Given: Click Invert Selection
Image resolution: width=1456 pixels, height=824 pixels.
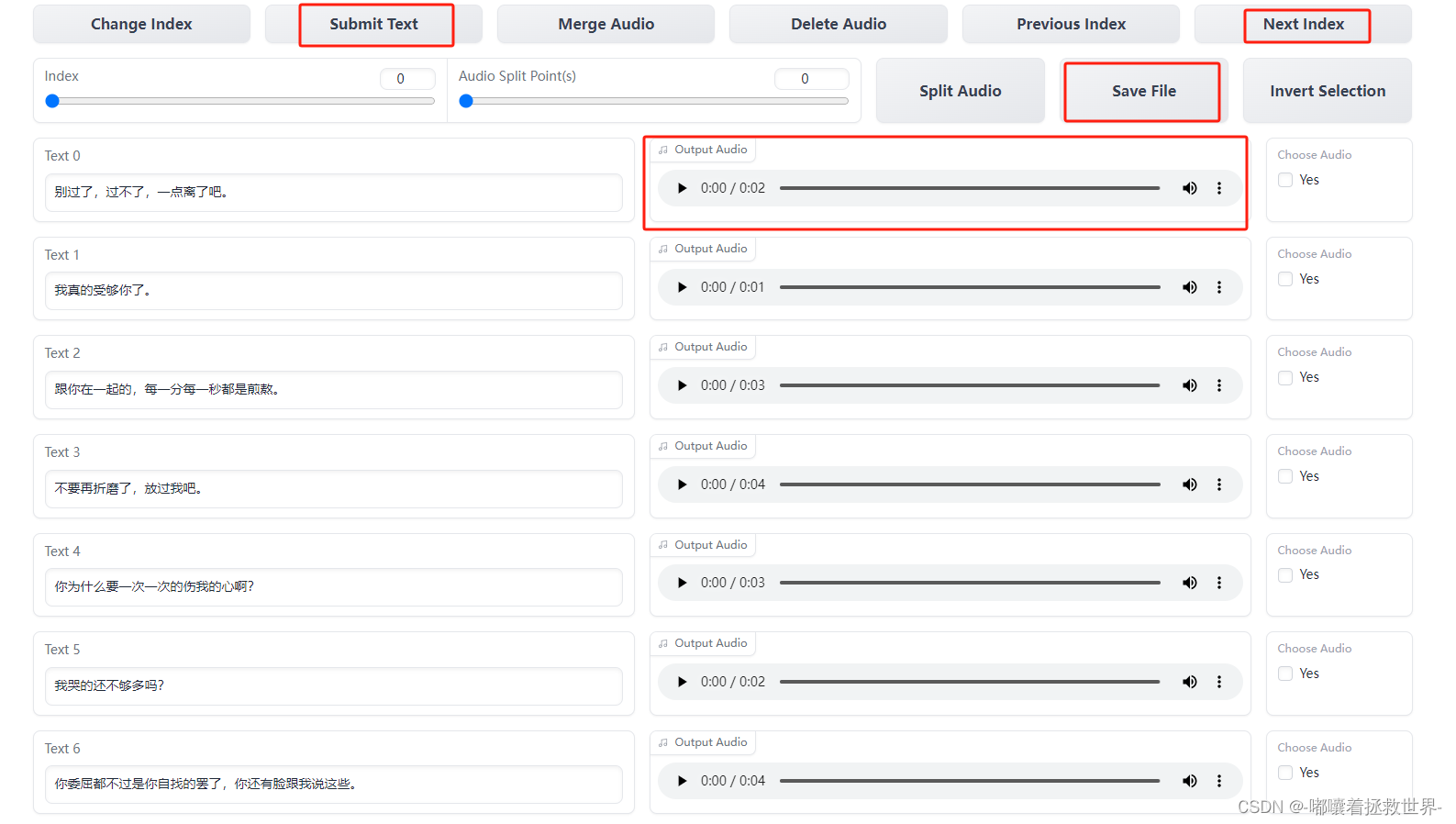Looking at the screenshot, I should (x=1328, y=91).
